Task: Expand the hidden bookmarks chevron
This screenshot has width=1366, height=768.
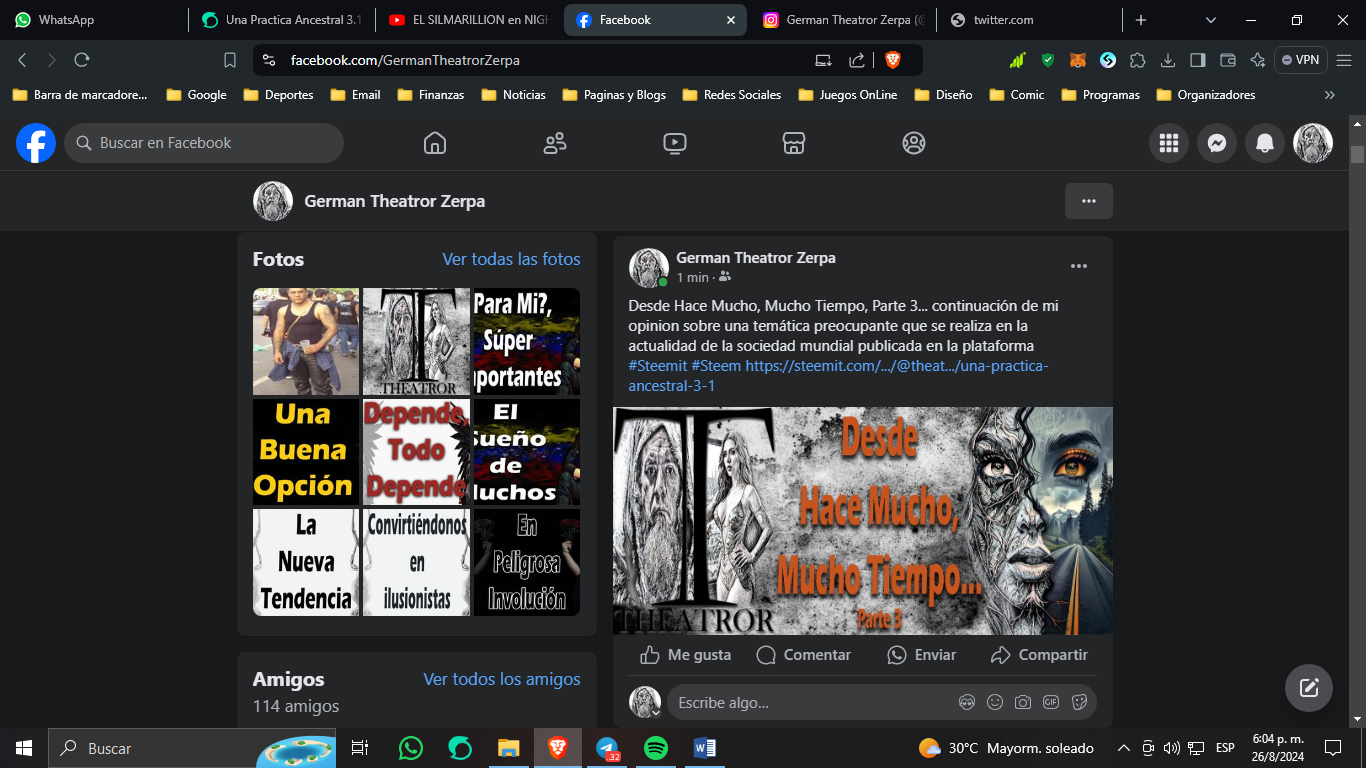Action: coord(1329,95)
